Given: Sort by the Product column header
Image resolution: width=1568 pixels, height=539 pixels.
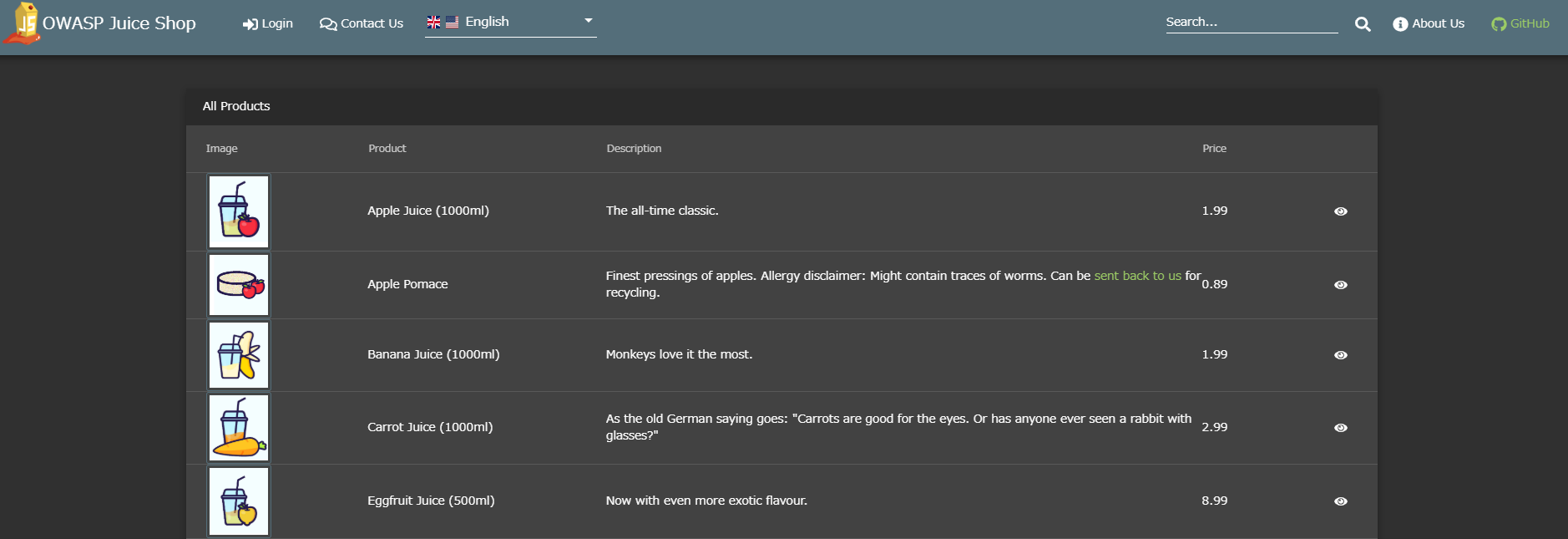Looking at the screenshot, I should tap(387, 149).
